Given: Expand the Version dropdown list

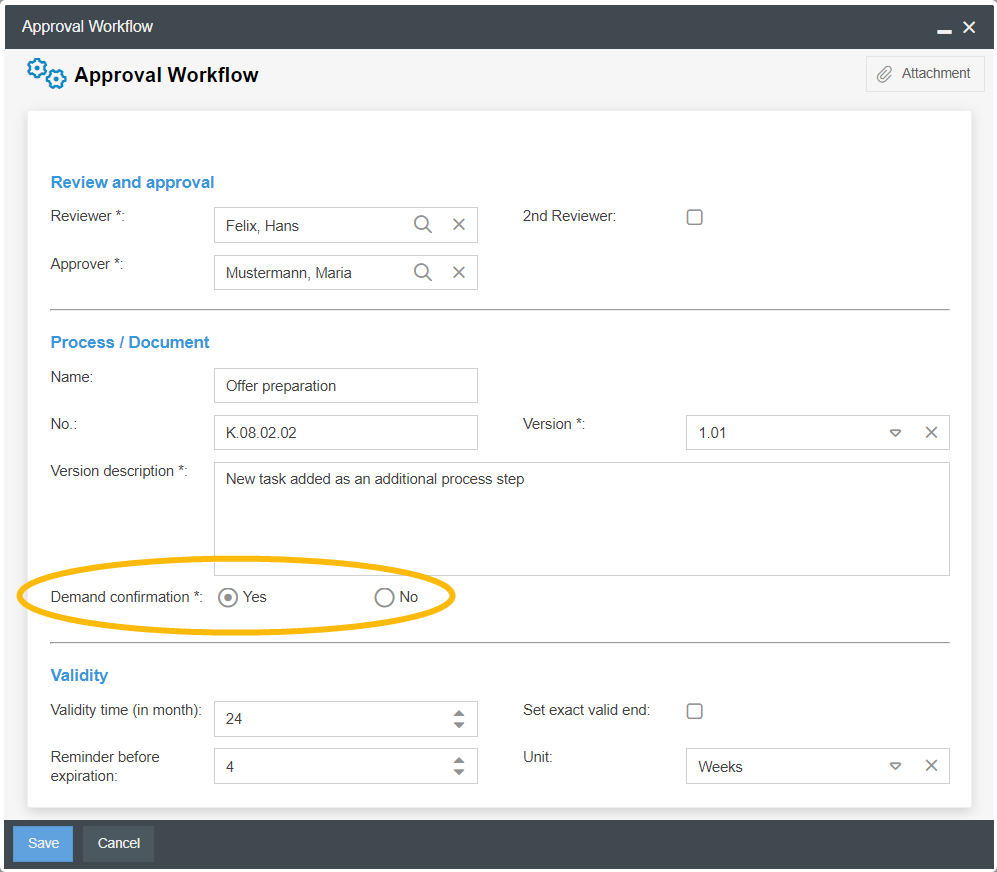Looking at the screenshot, I should tap(895, 433).
